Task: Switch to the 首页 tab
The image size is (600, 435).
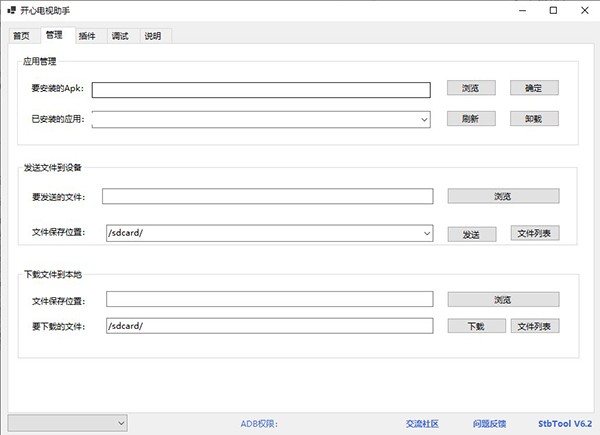Action: (21, 36)
